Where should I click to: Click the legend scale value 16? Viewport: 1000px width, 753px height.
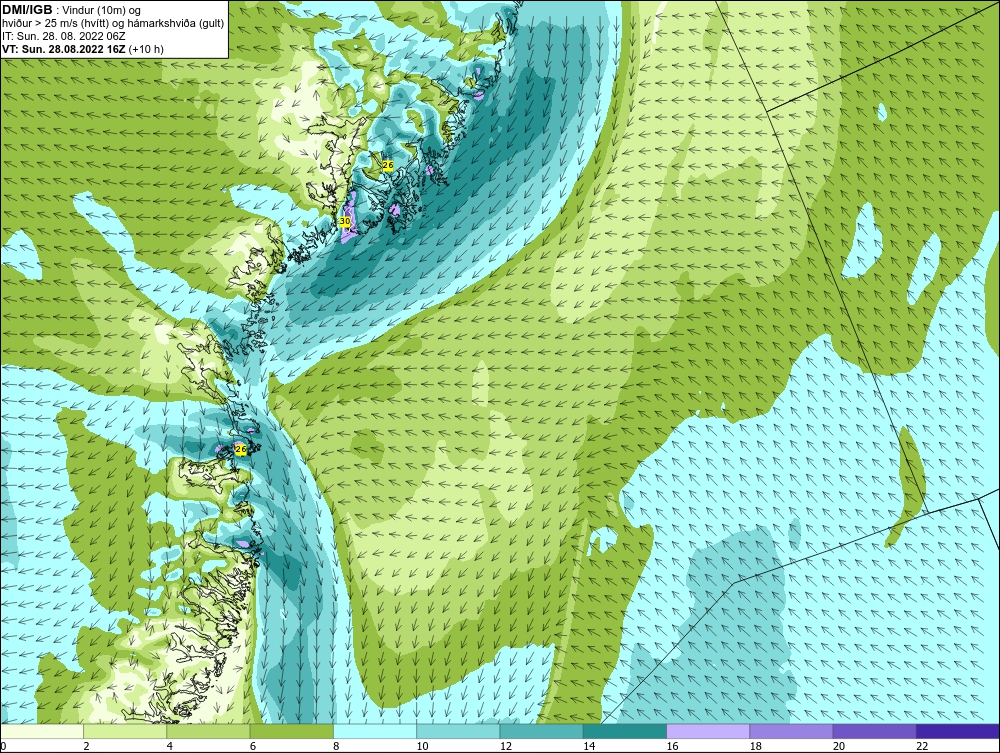[672, 747]
